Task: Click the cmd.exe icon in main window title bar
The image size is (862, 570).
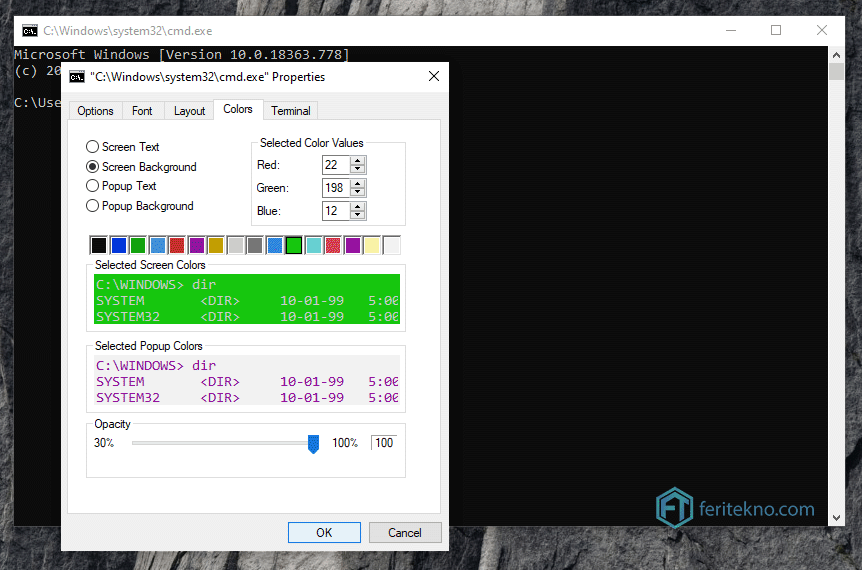Action: coord(30,31)
